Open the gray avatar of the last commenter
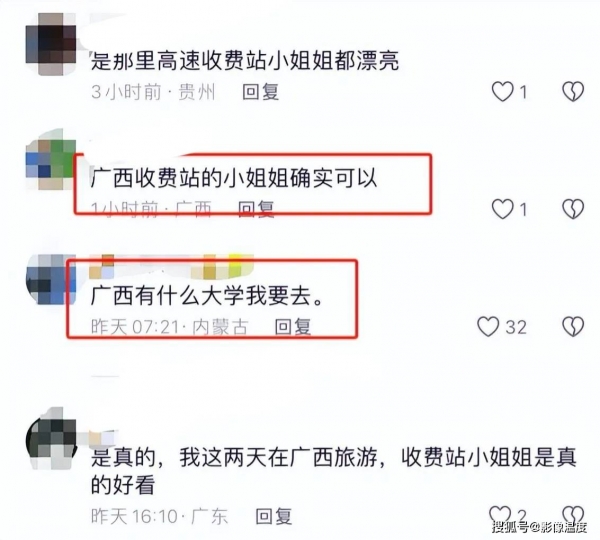Image resolution: width=600 pixels, height=540 pixels. tap(52, 439)
